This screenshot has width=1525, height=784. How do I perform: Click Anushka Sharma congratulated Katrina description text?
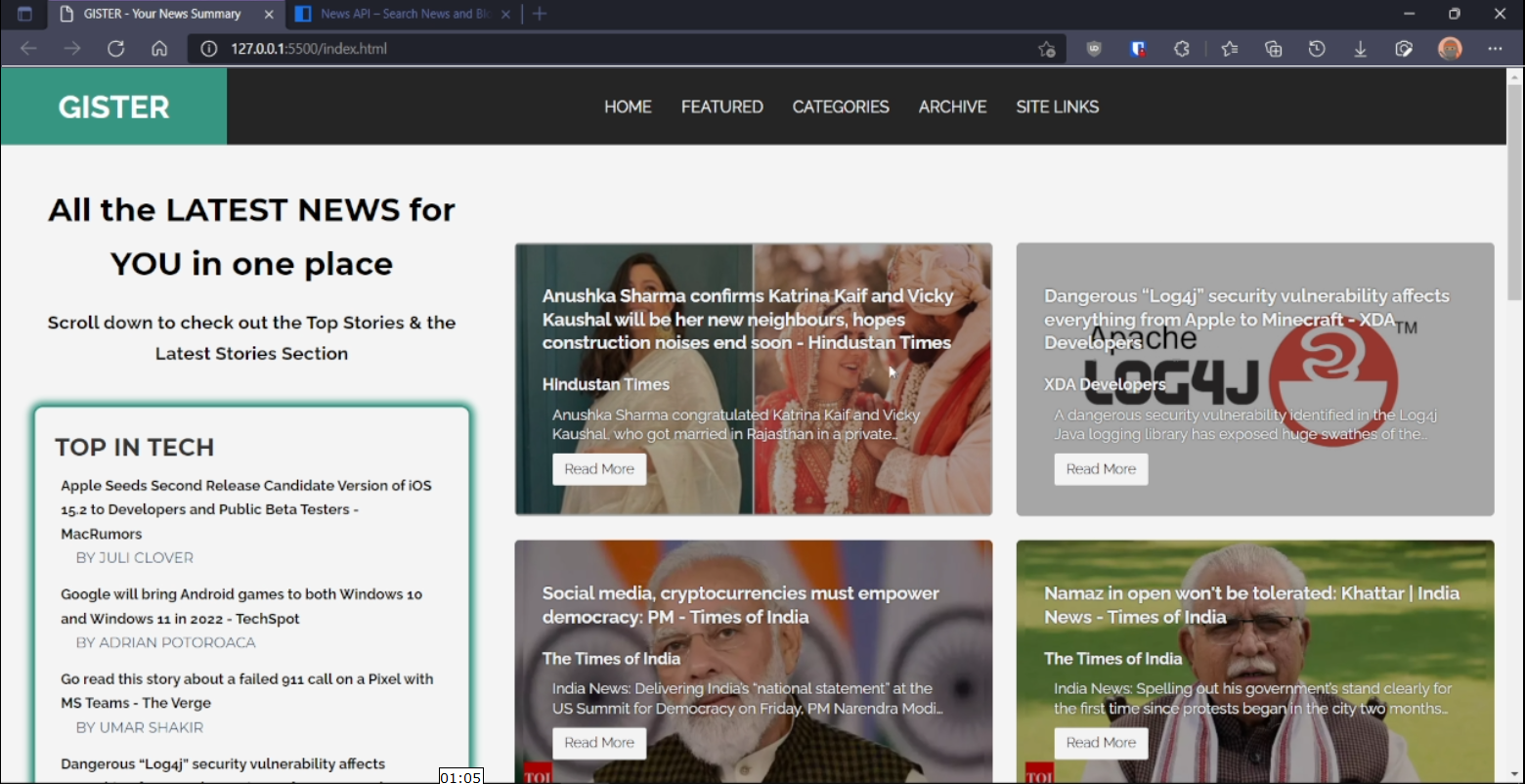click(x=736, y=424)
